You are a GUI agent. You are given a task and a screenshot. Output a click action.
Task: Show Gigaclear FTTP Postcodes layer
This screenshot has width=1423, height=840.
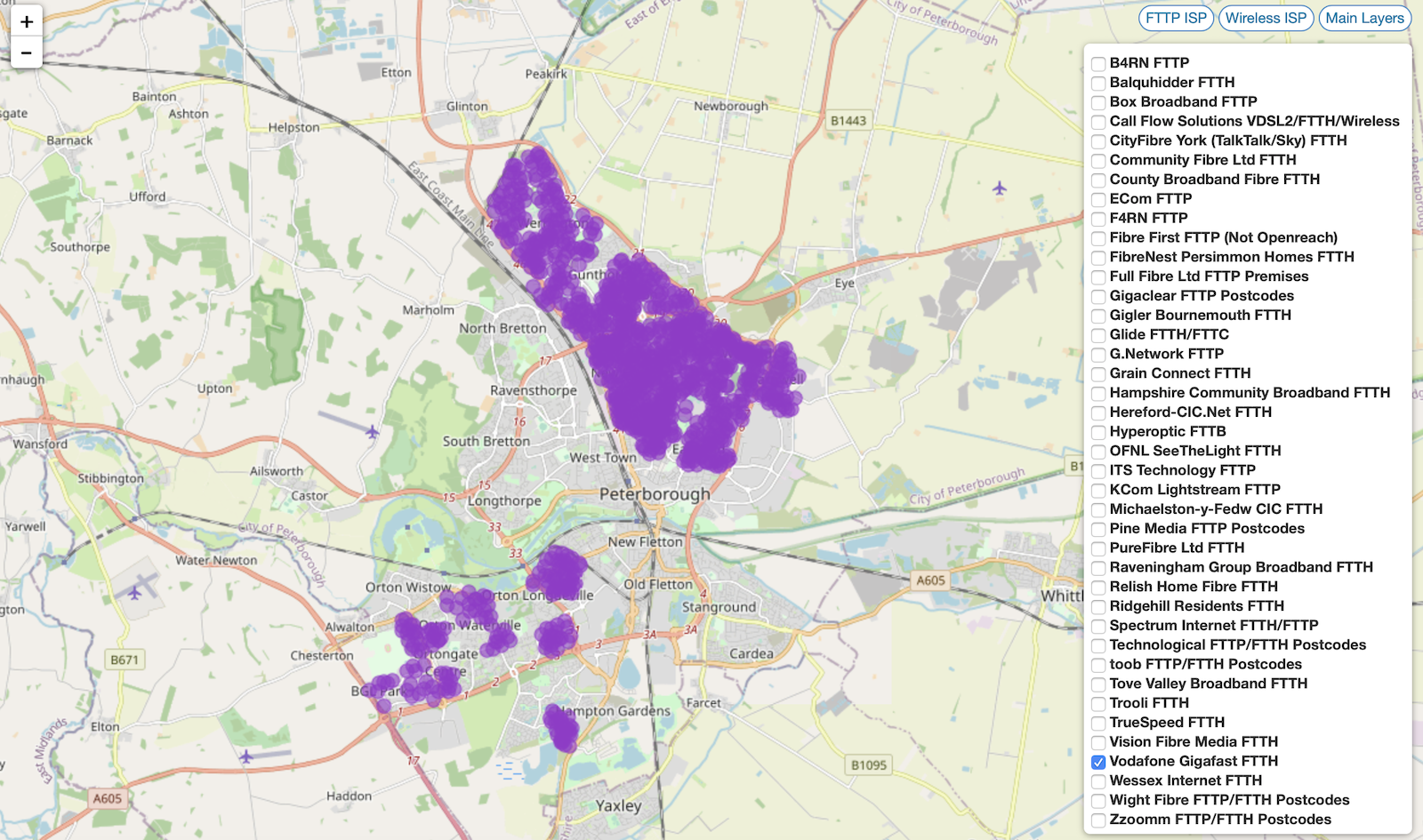(x=1098, y=297)
